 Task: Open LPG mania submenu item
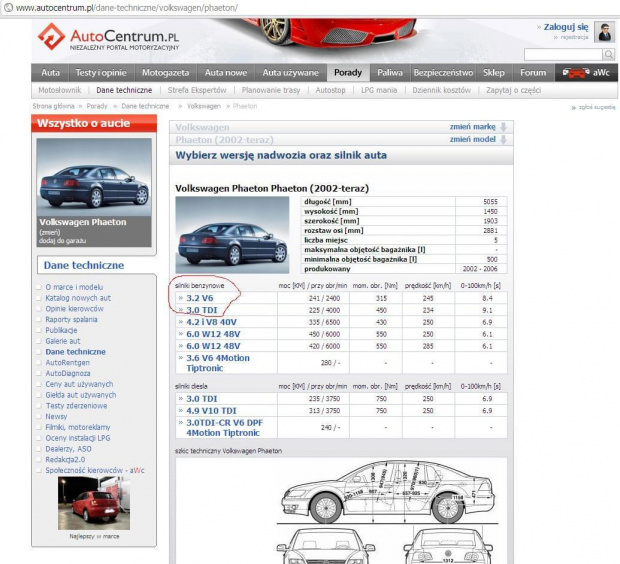(x=379, y=90)
